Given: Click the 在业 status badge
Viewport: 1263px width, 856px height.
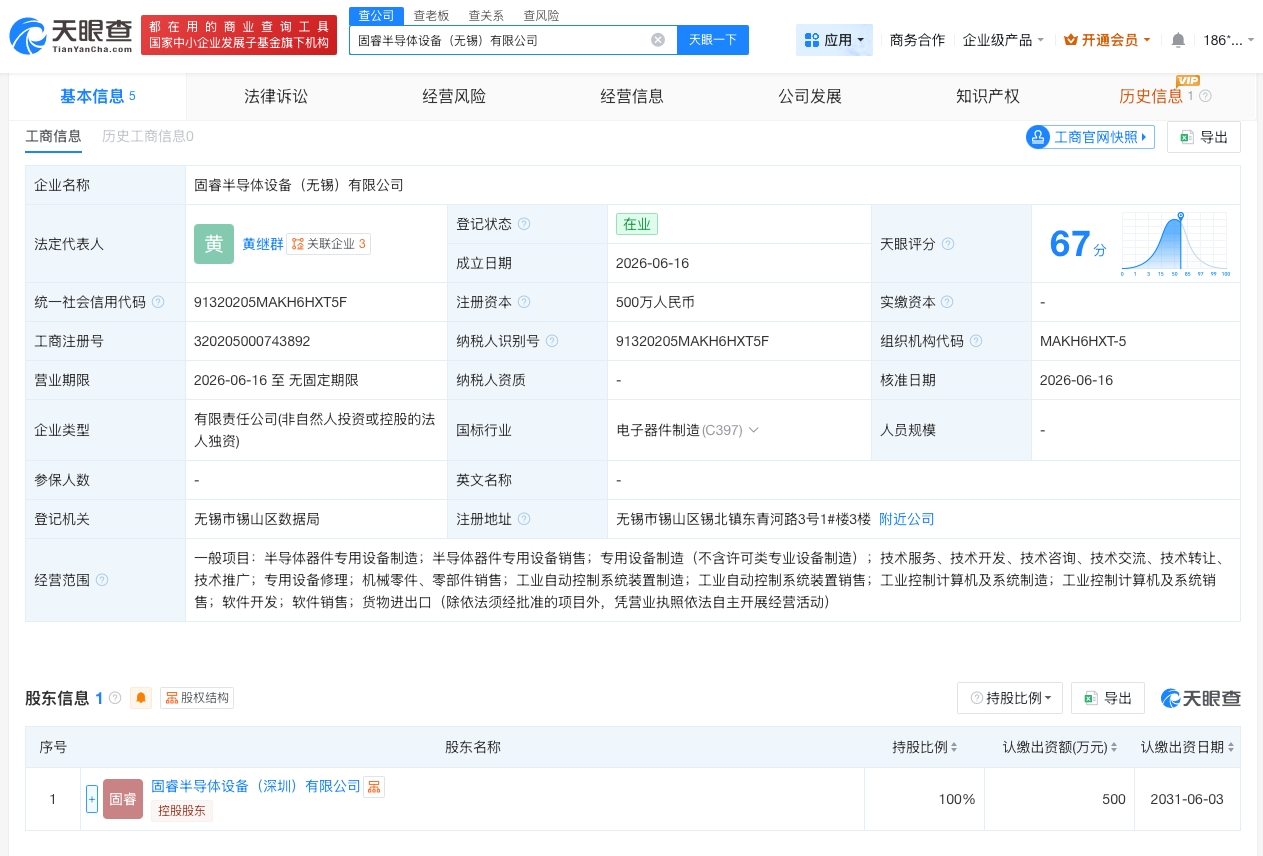Looking at the screenshot, I should [637, 224].
